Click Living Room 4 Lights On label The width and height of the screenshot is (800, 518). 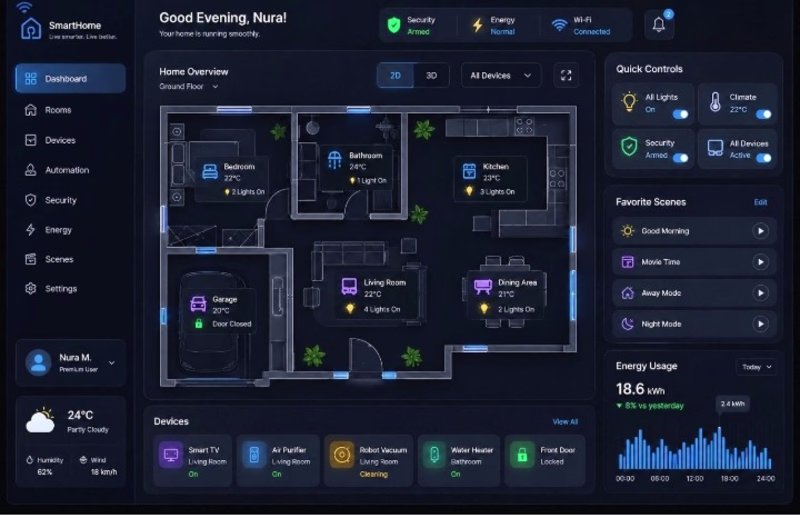point(382,309)
